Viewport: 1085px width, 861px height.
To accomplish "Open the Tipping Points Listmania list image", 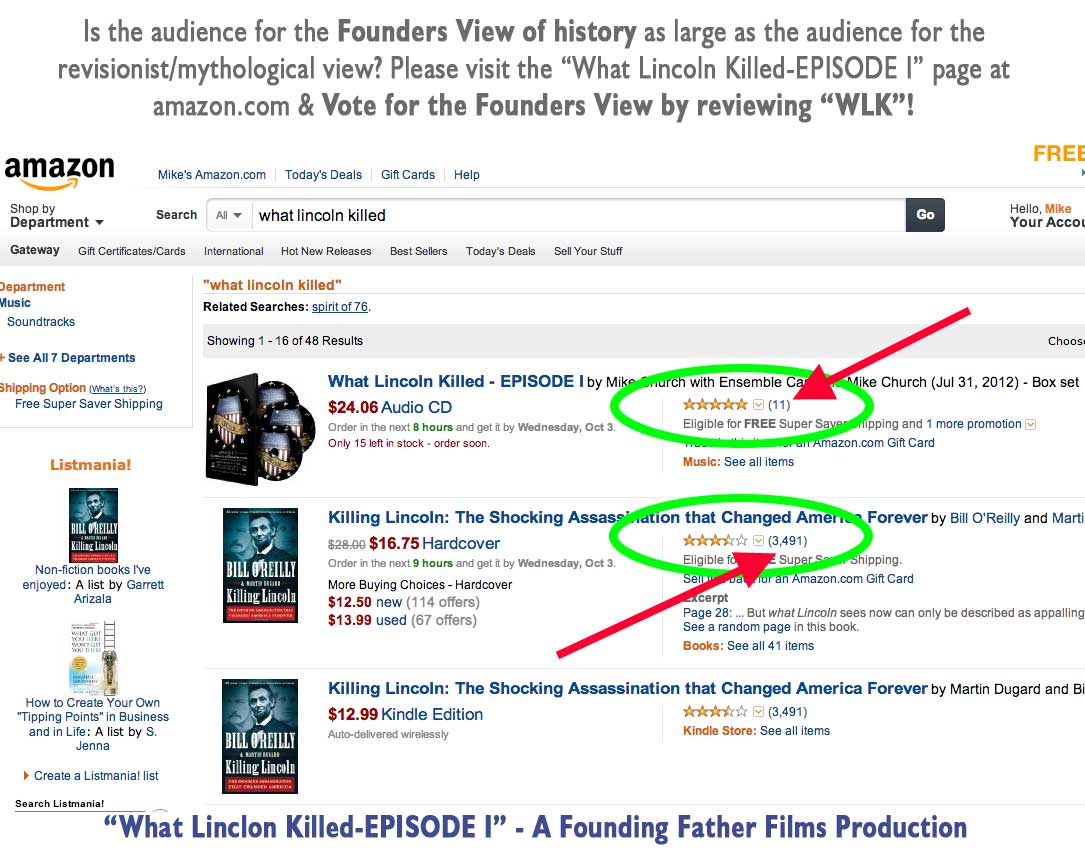I will click(x=93, y=658).
